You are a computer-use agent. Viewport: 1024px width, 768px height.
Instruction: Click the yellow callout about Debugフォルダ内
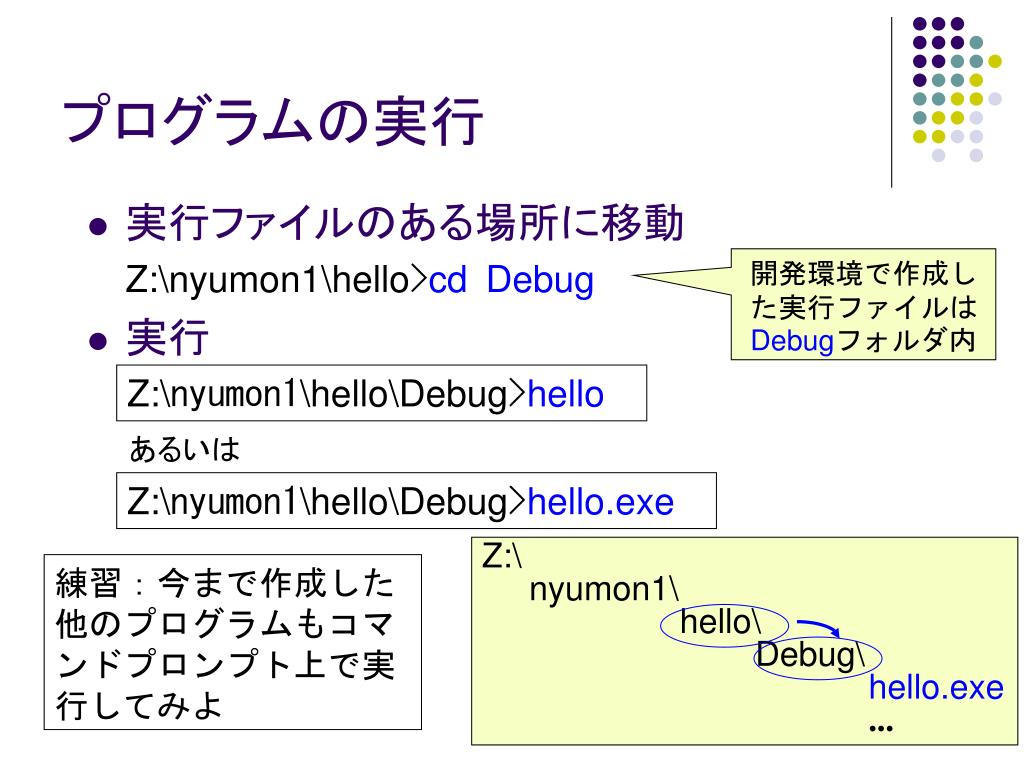(x=863, y=304)
